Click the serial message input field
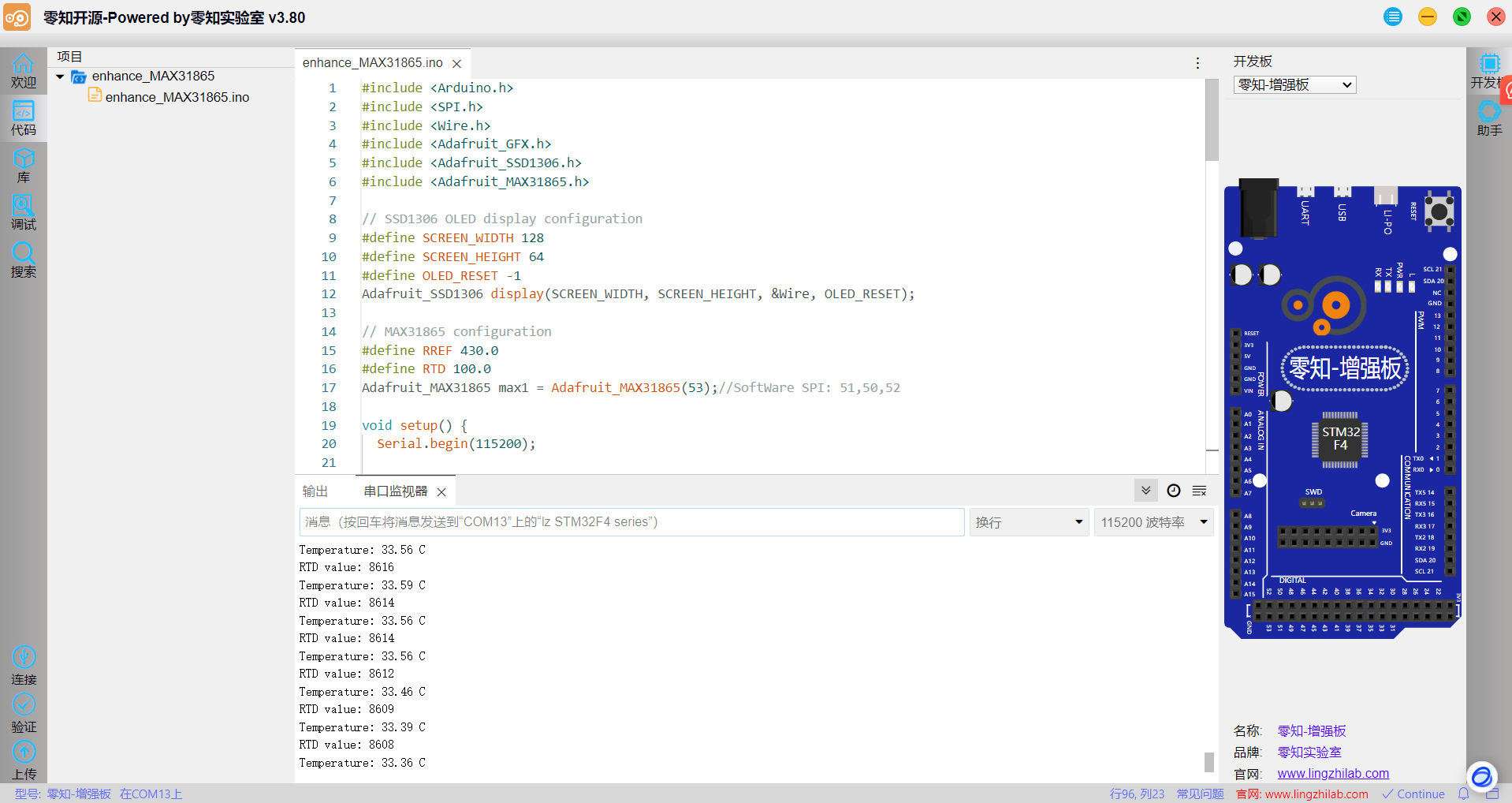The image size is (1512, 803). pyautogui.click(x=631, y=522)
